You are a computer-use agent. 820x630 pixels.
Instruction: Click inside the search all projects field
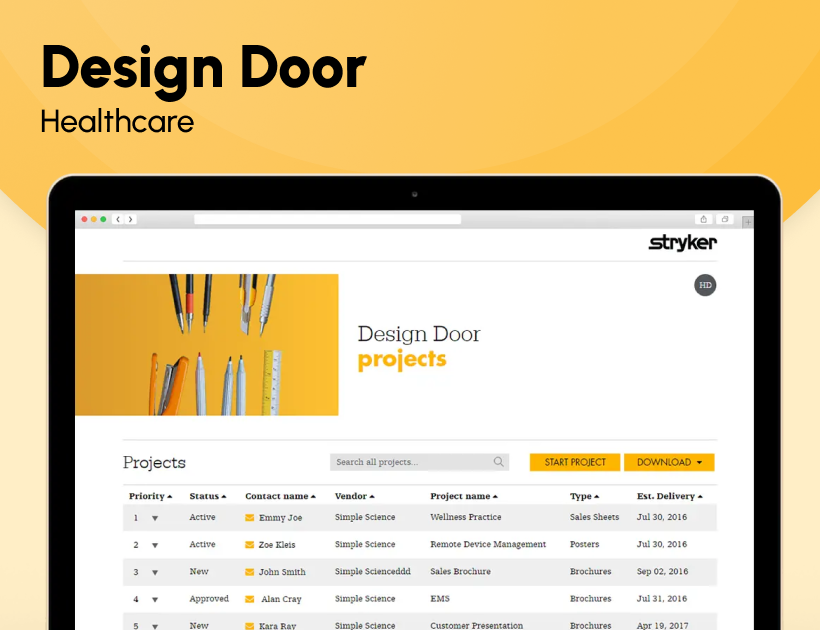pyautogui.click(x=410, y=462)
